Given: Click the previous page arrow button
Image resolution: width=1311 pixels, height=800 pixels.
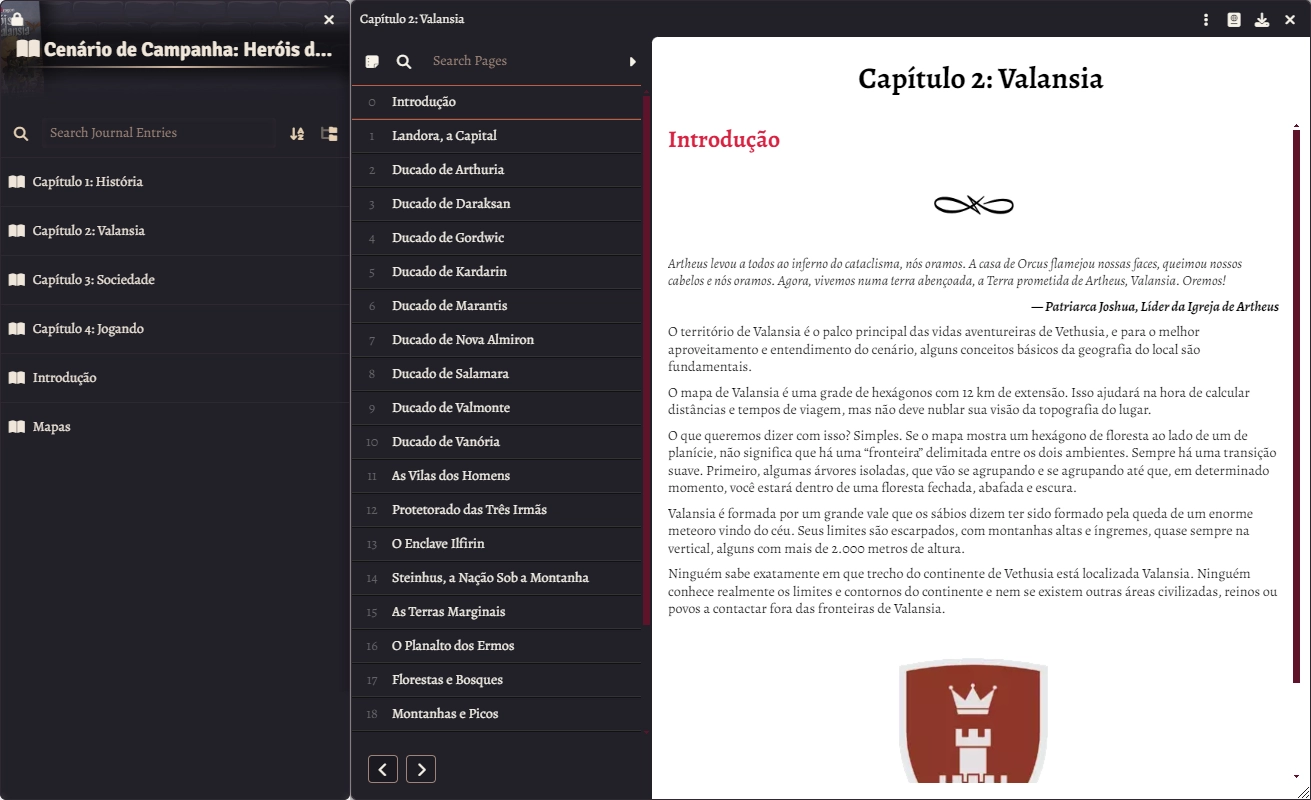Looking at the screenshot, I should coord(383,769).
